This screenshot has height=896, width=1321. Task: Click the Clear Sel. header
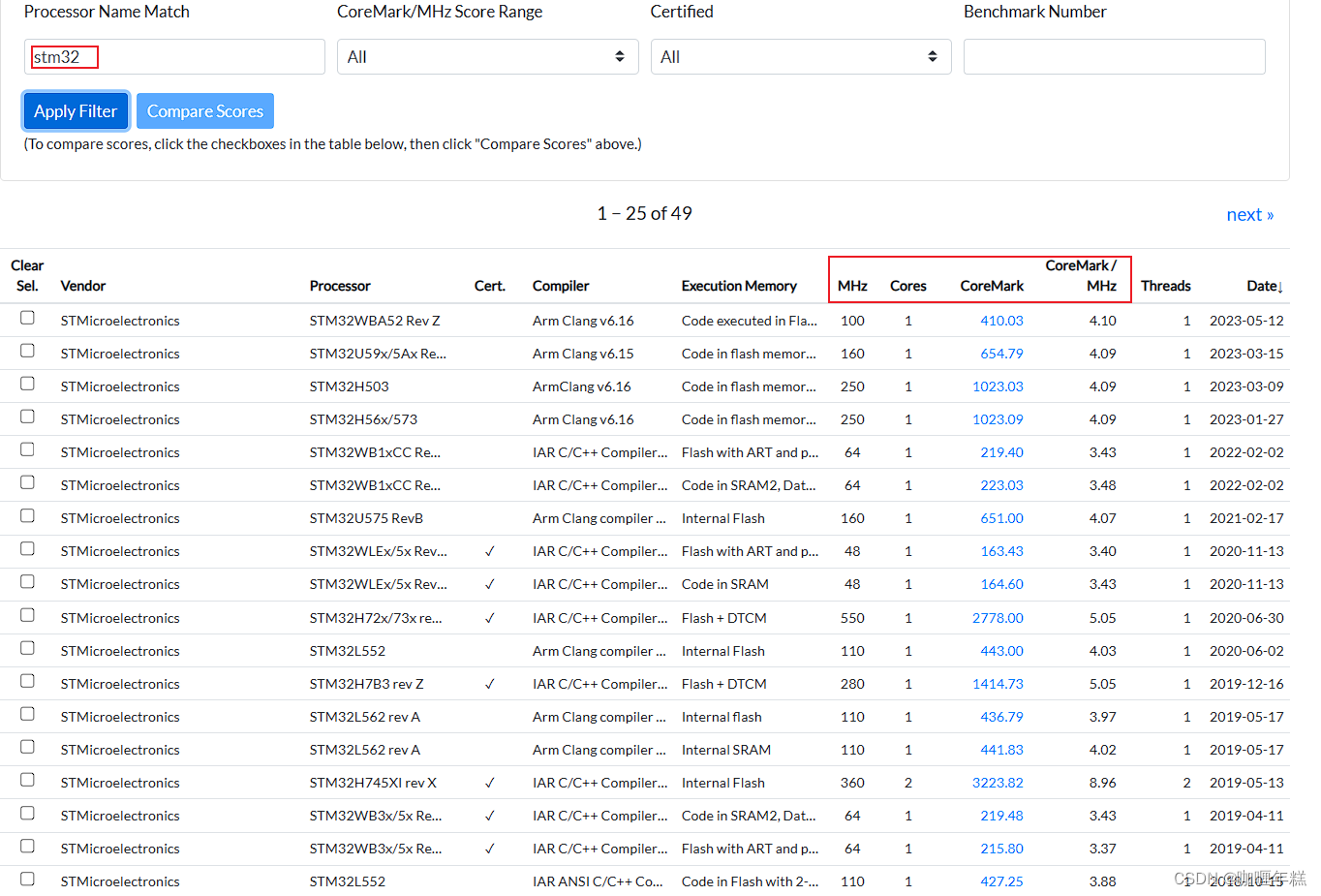pos(27,275)
